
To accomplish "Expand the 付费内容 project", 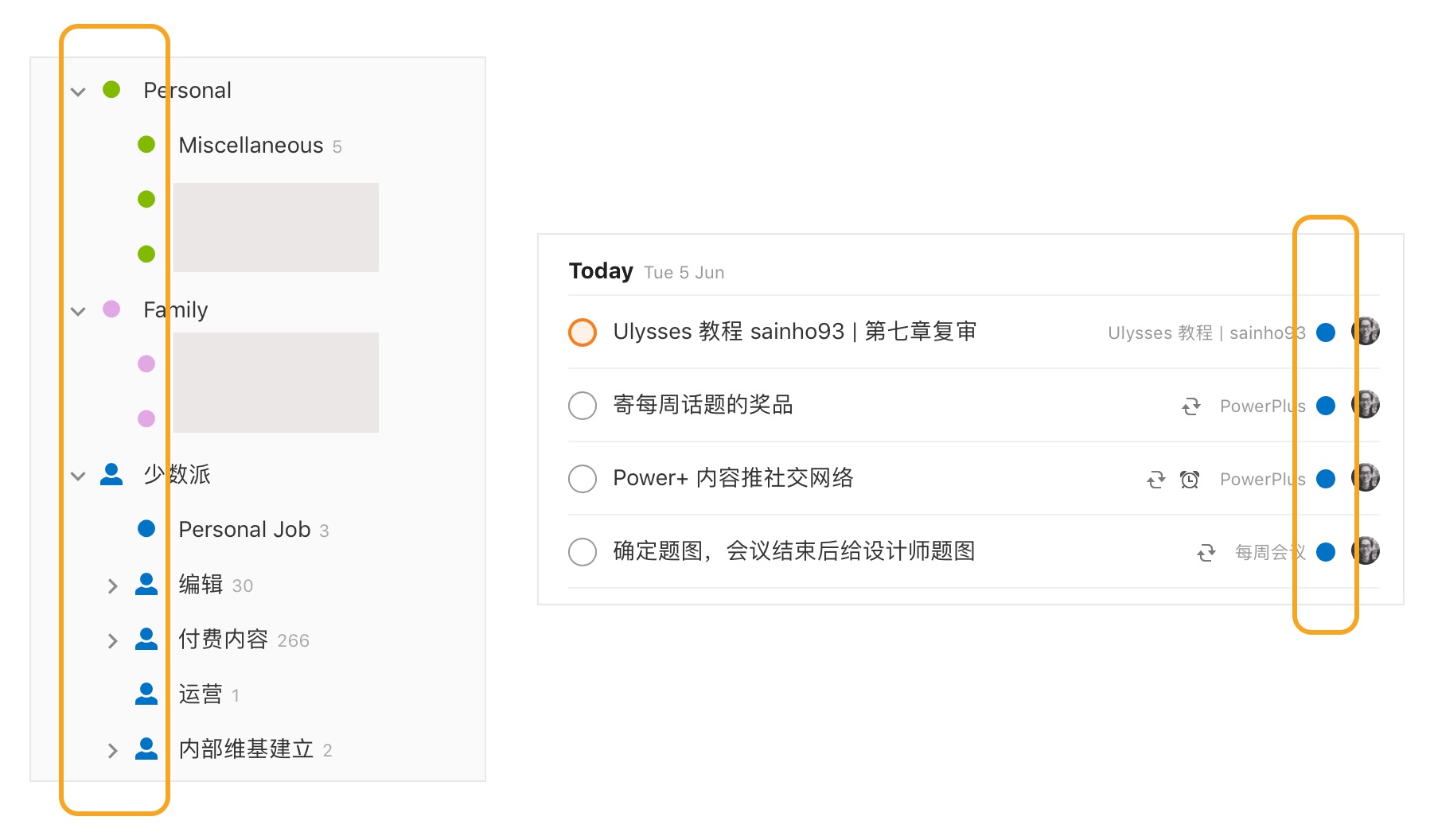I will coord(112,641).
